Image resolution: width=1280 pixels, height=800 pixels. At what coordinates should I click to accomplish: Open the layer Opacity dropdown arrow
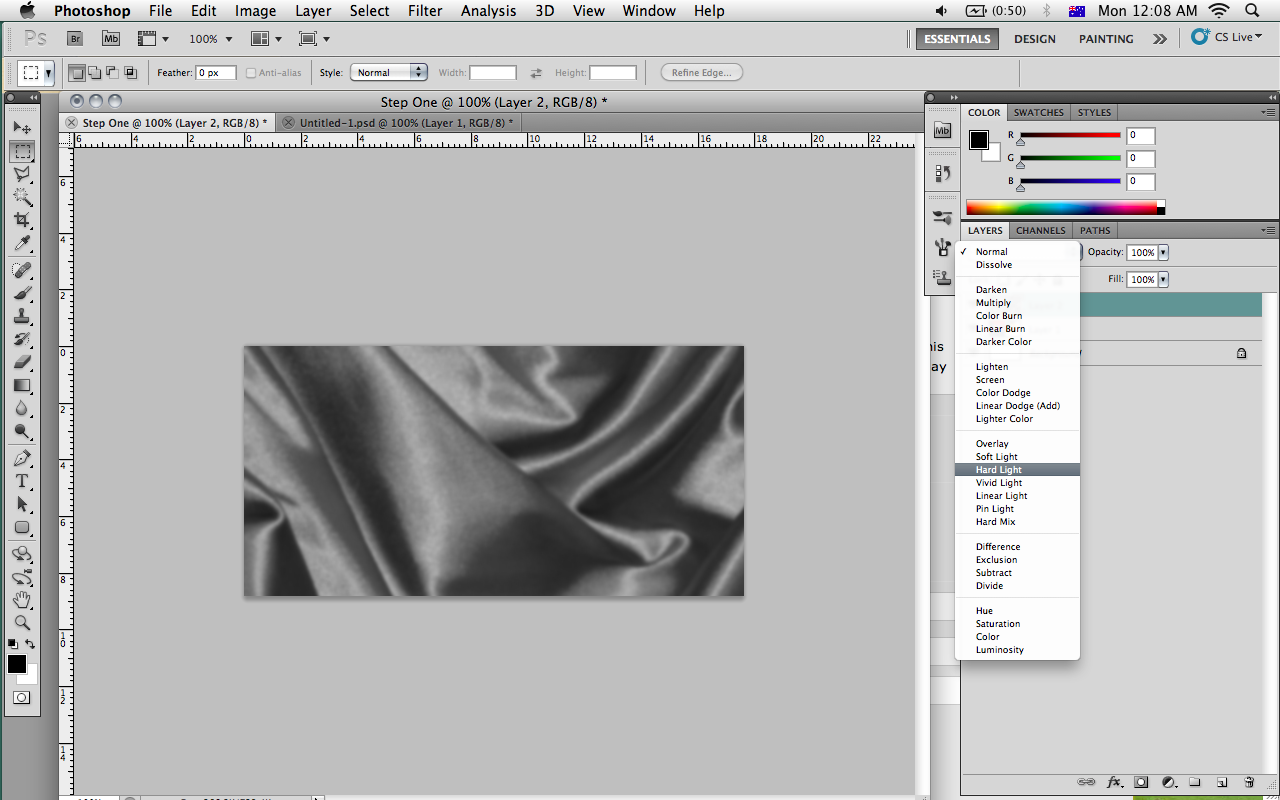(x=1163, y=253)
